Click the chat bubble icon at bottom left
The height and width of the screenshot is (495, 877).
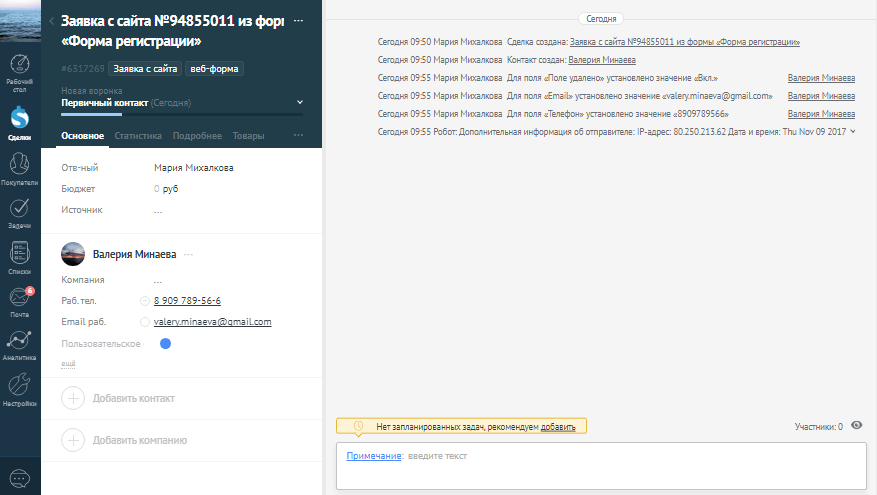19,477
